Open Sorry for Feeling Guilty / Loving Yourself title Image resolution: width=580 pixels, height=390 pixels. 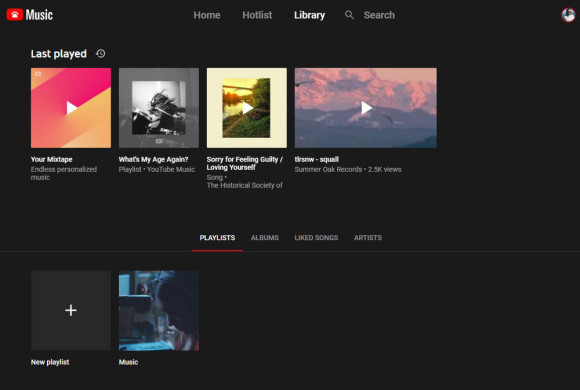(x=245, y=163)
